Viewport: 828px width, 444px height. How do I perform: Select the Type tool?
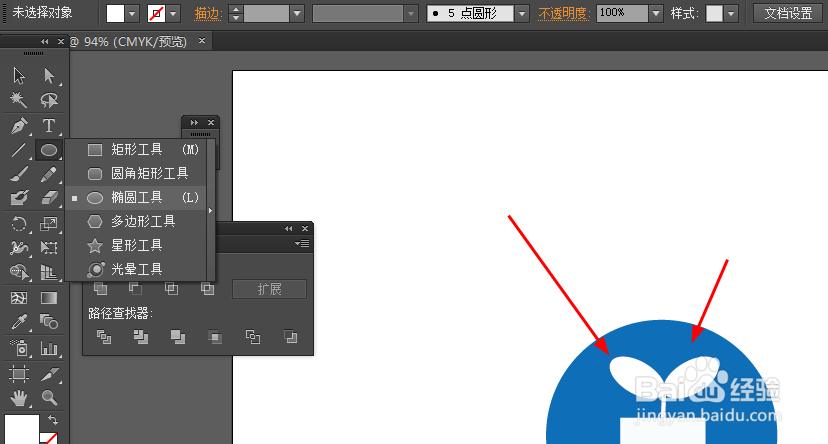pyautogui.click(x=49, y=126)
